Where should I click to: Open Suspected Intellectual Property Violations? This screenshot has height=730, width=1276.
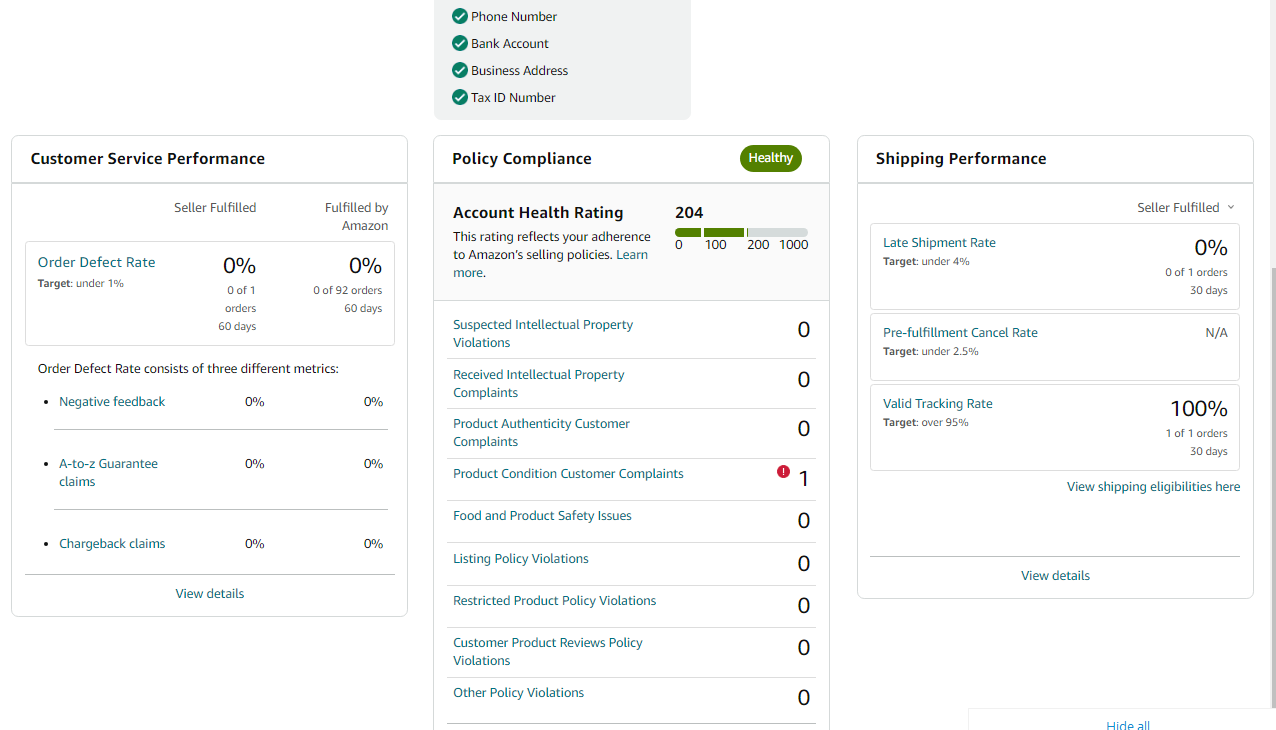click(543, 333)
